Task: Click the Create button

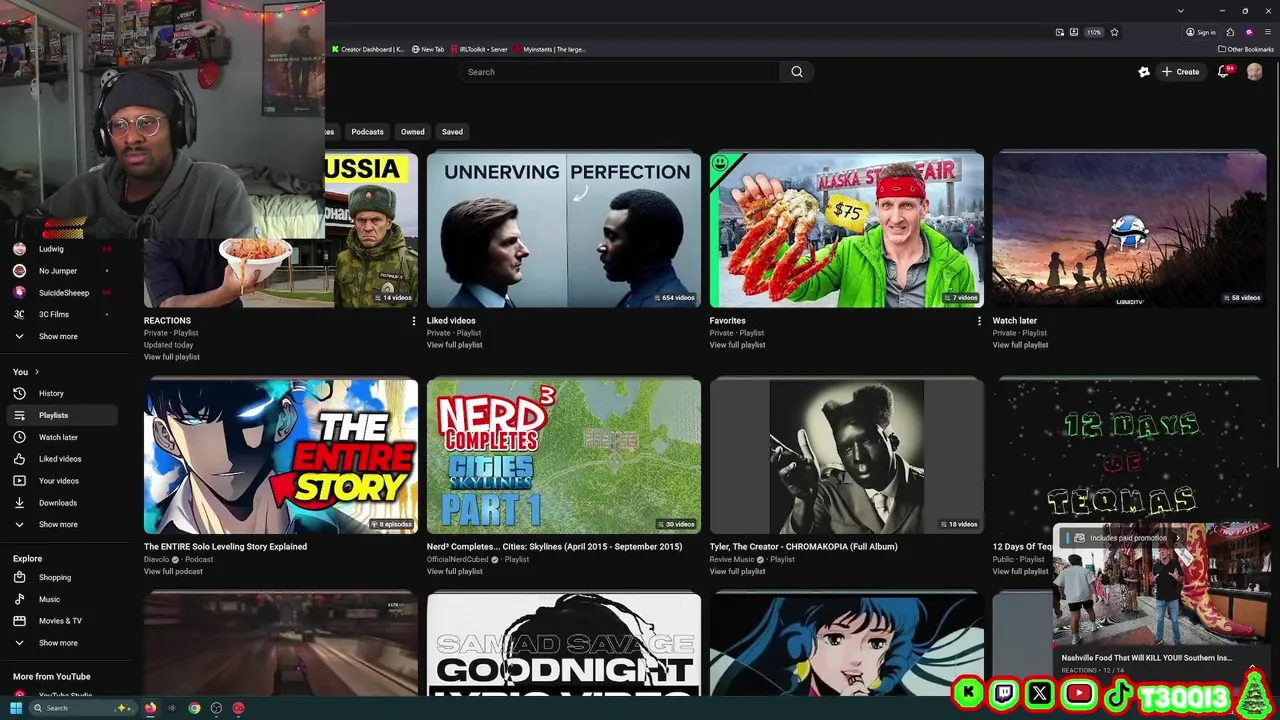Action: point(1180,72)
